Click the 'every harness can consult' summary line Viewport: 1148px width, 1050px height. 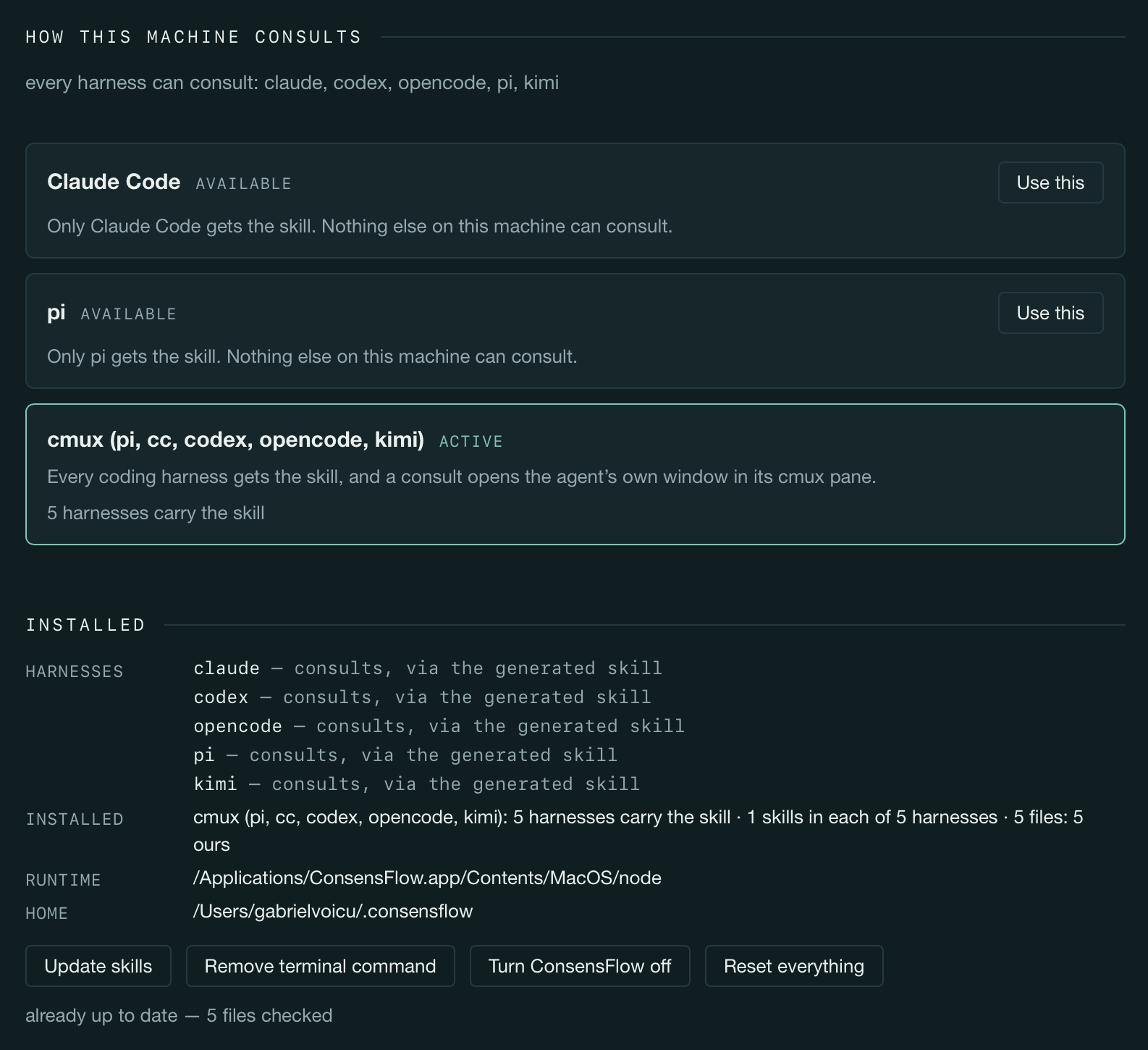point(292,83)
